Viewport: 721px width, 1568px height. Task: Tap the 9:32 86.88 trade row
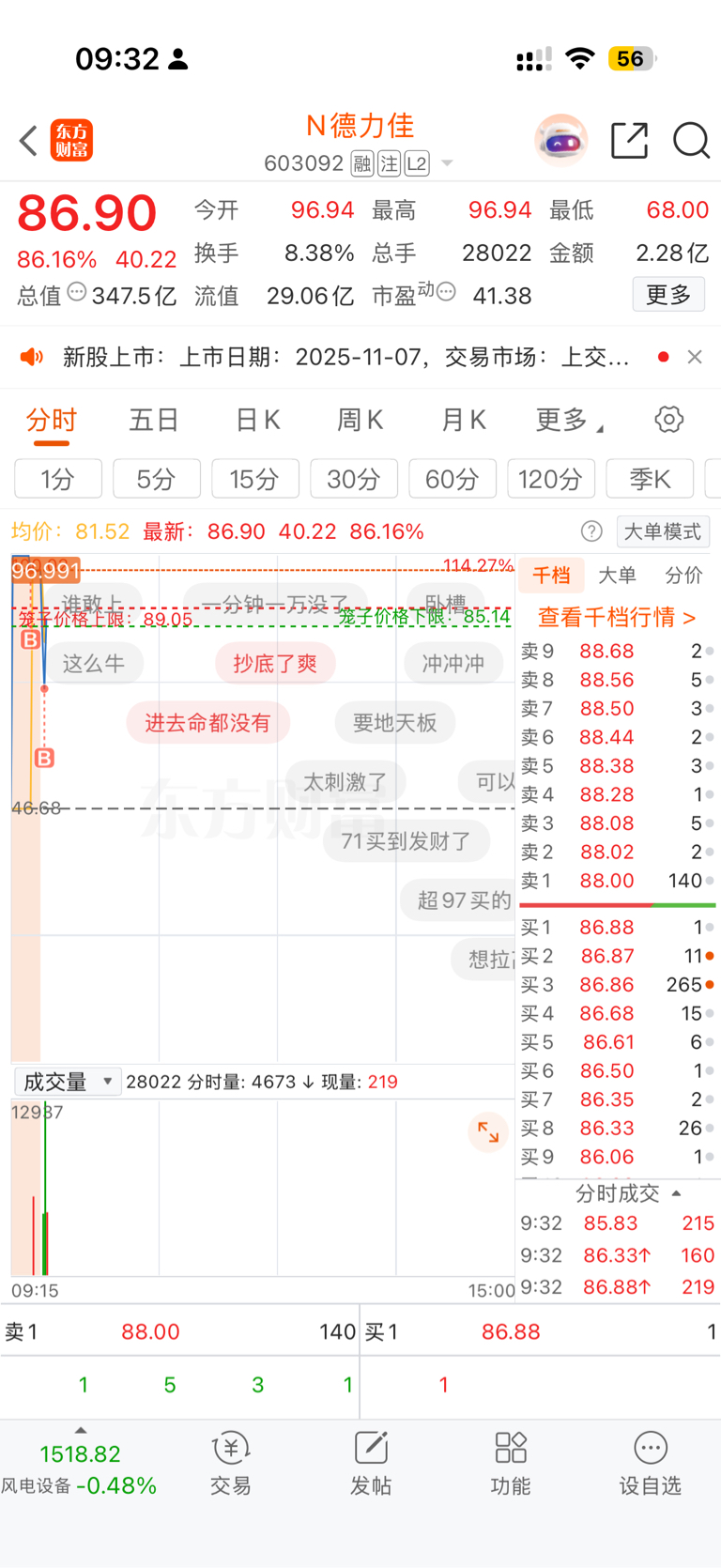618,1287
